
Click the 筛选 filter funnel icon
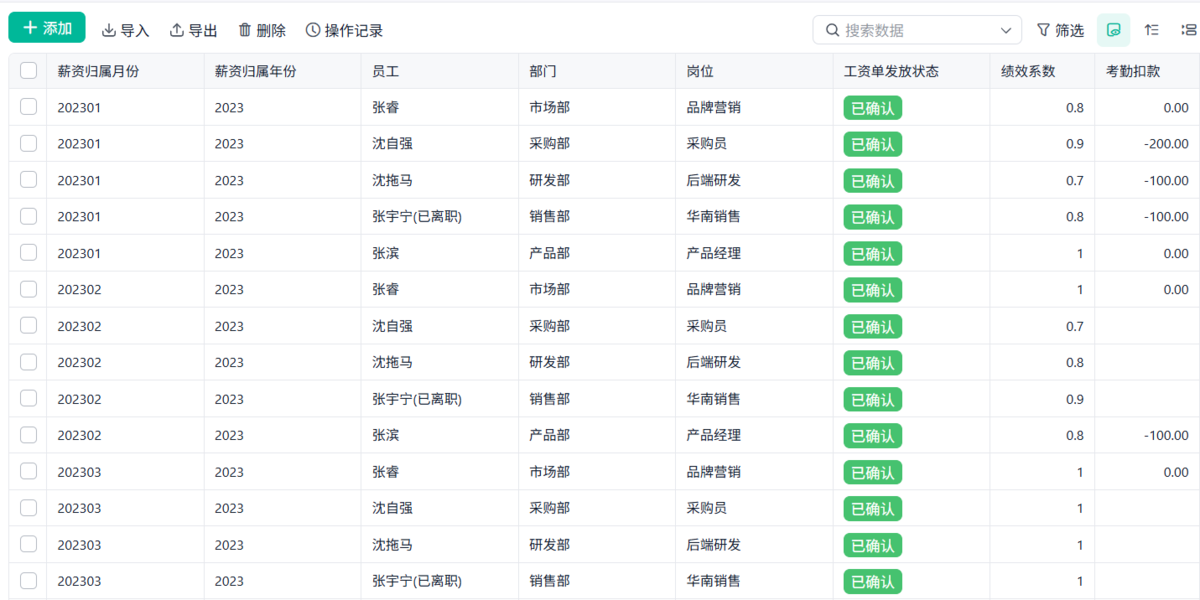click(x=1043, y=30)
